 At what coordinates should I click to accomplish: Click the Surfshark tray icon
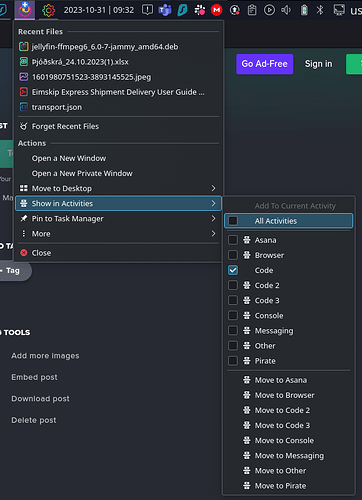click(x=182, y=10)
